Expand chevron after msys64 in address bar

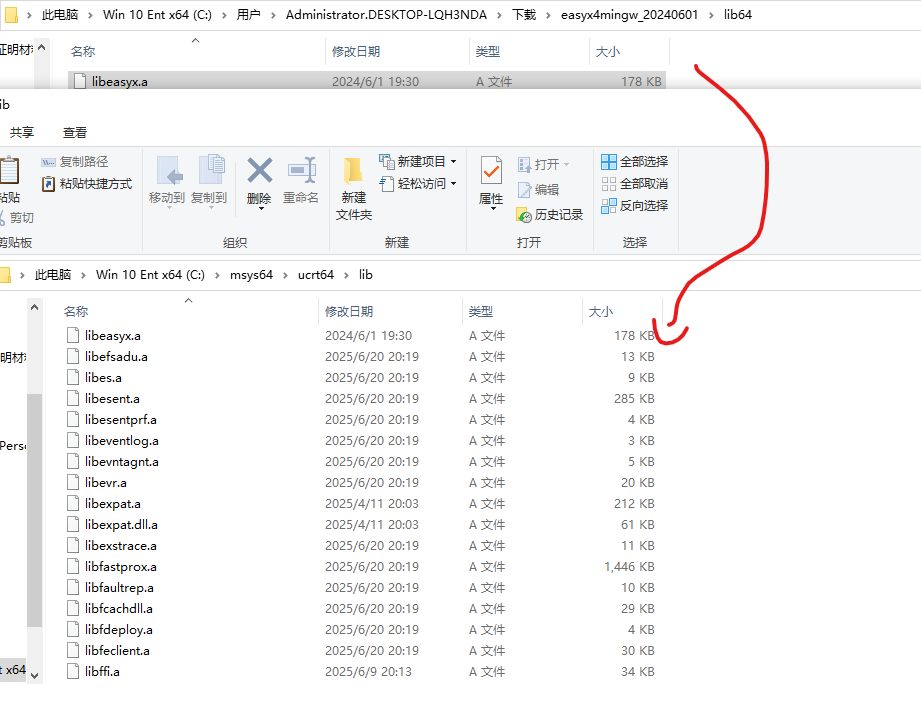285,275
